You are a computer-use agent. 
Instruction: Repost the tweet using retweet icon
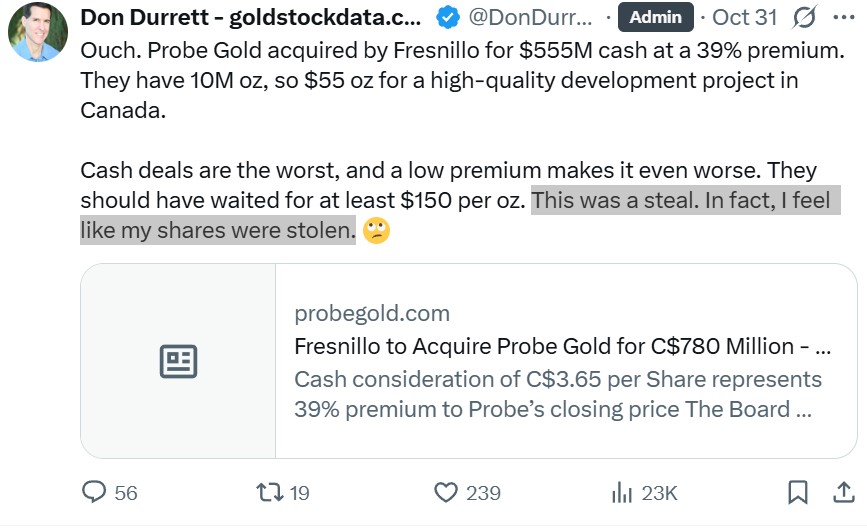point(270,492)
